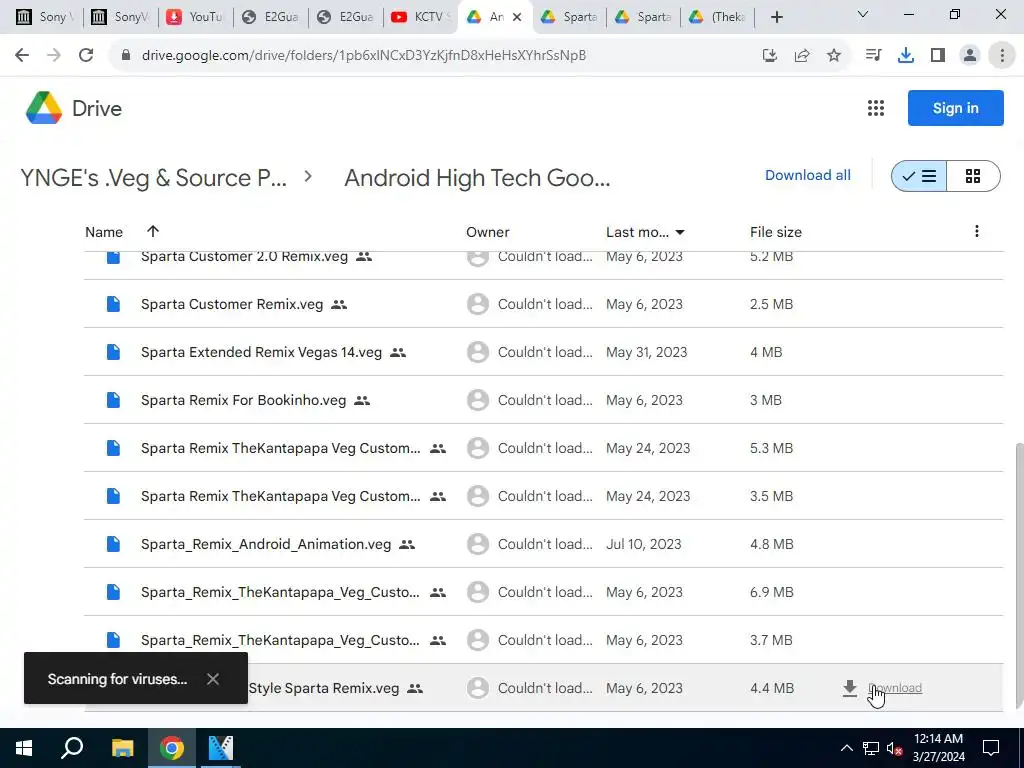The image size is (1024, 768).
Task: Switch to the KCTV YouTube tab
Action: [420, 17]
